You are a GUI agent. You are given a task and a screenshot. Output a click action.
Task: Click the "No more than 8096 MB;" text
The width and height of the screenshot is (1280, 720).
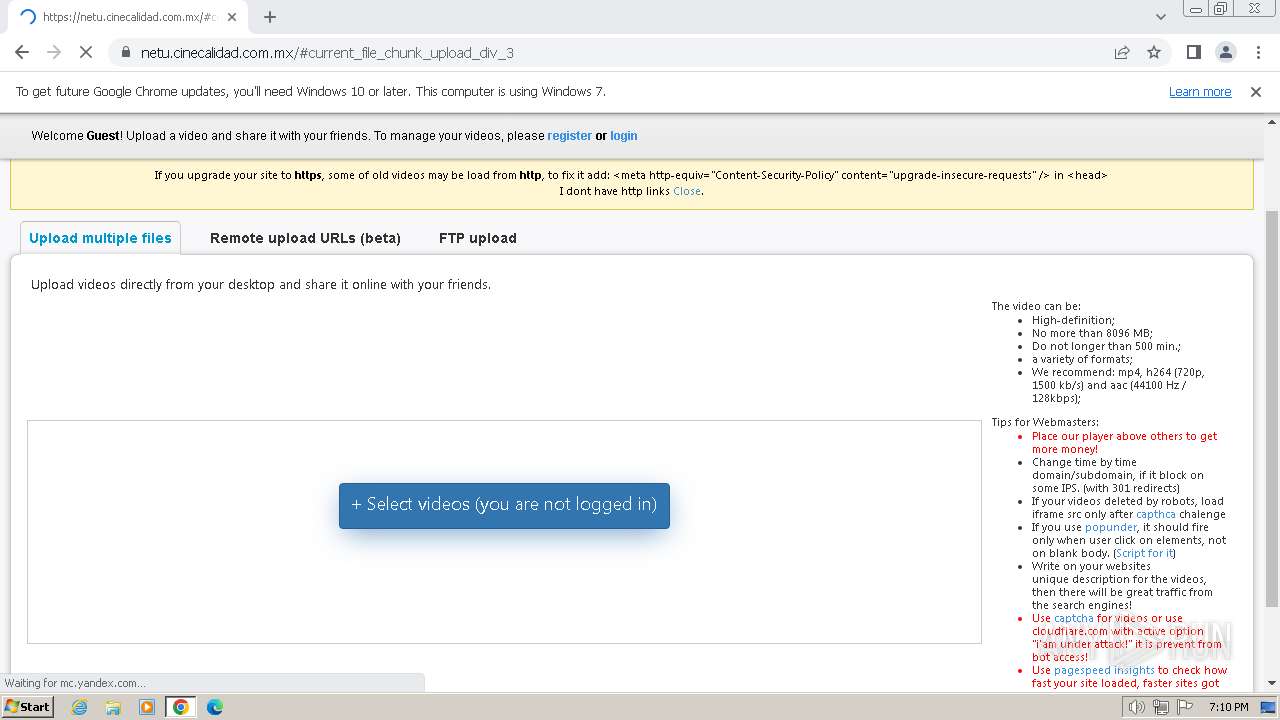[1092, 333]
